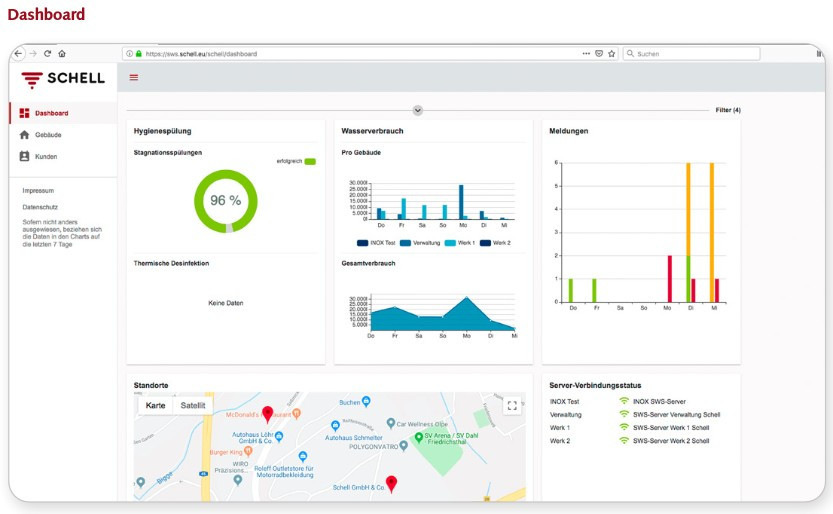Select the Karte map view
This screenshot has height=514, width=833.
pos(155,405)
